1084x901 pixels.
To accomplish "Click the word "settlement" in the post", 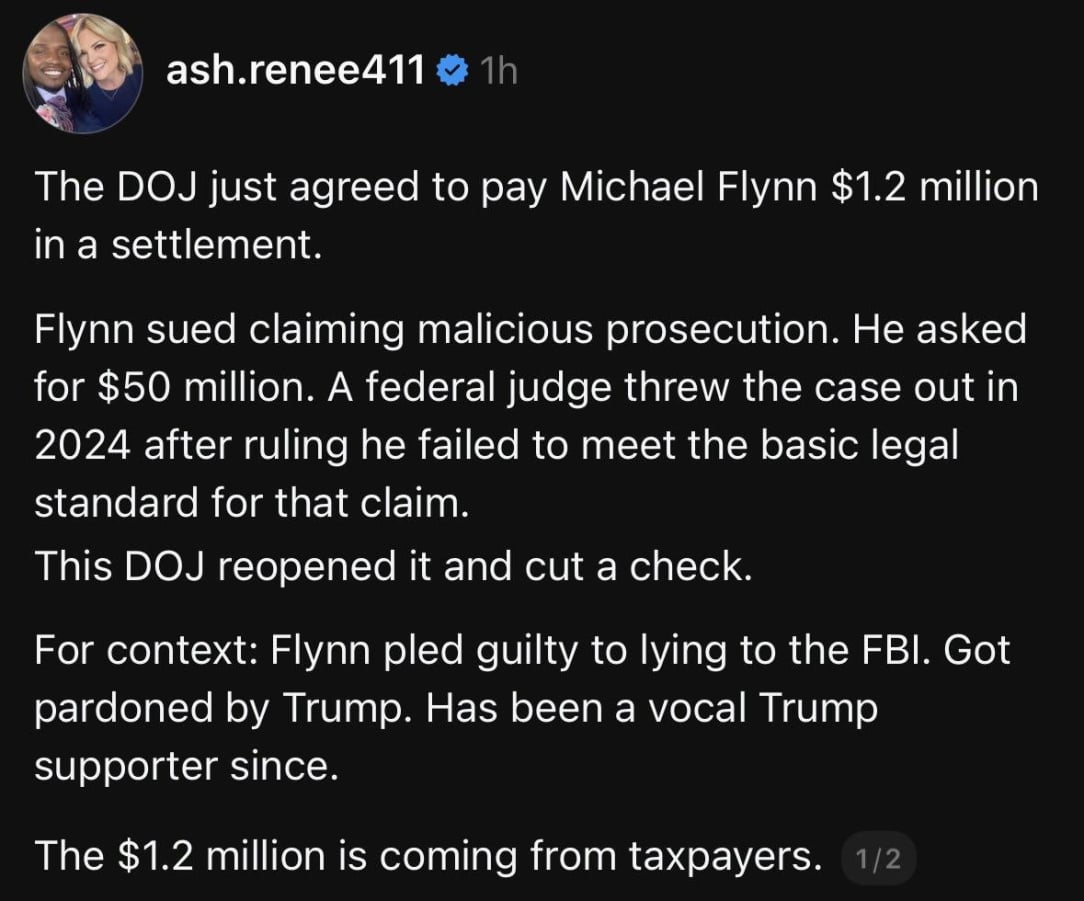I will 214,246.
